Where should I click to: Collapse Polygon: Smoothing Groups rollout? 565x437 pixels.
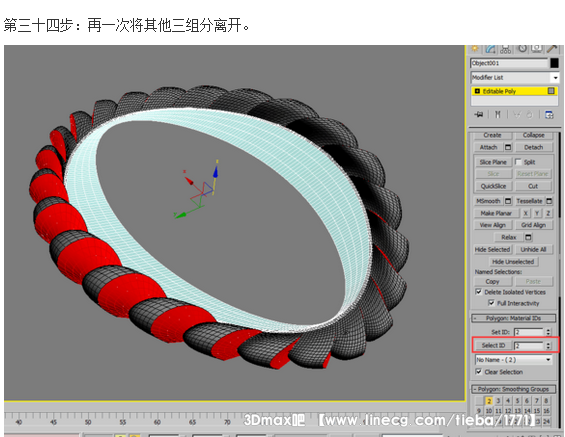[513, 389]
